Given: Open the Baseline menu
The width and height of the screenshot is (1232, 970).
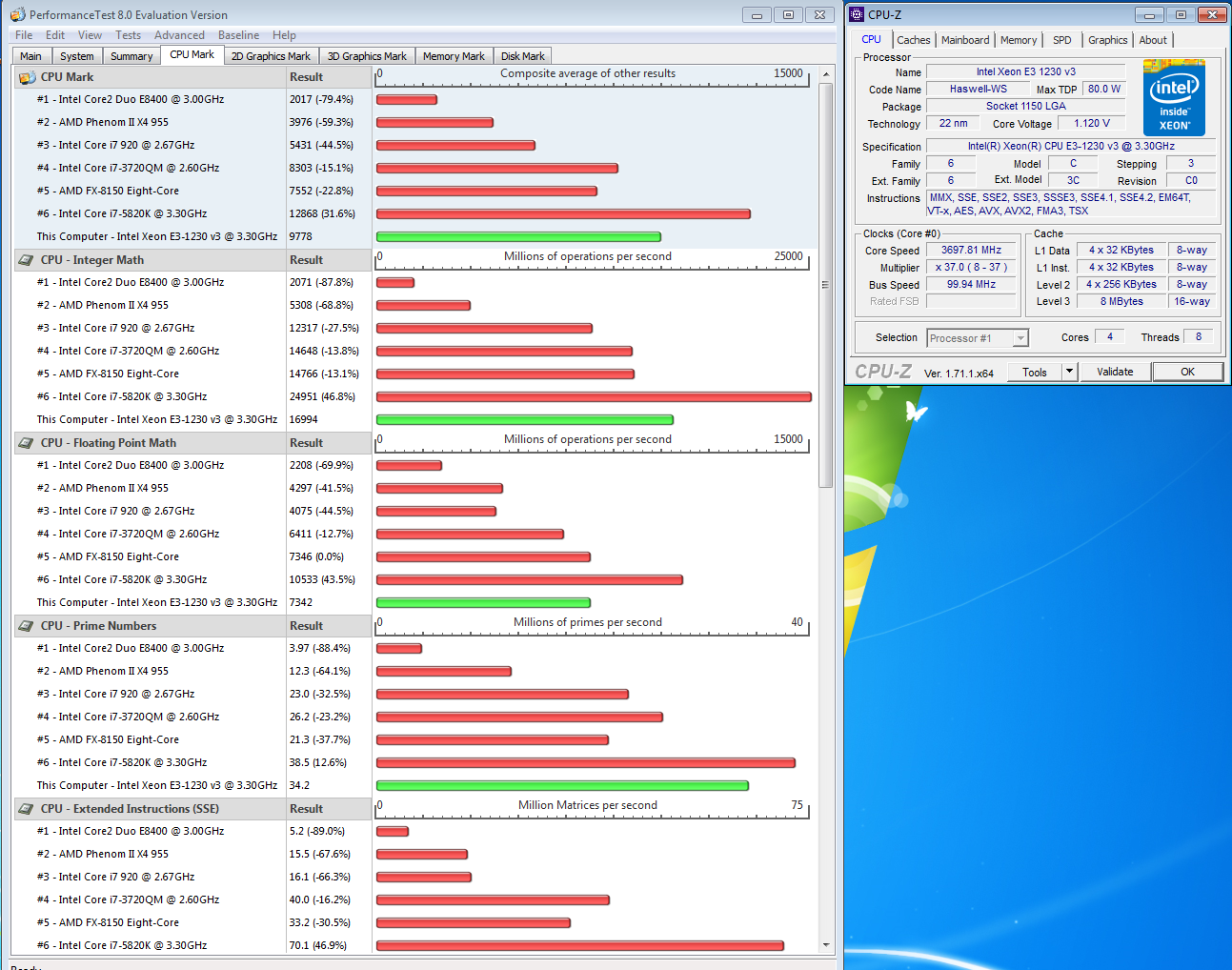Looking at the screenshot, I should pyautogui.click(x=238, y=35).
